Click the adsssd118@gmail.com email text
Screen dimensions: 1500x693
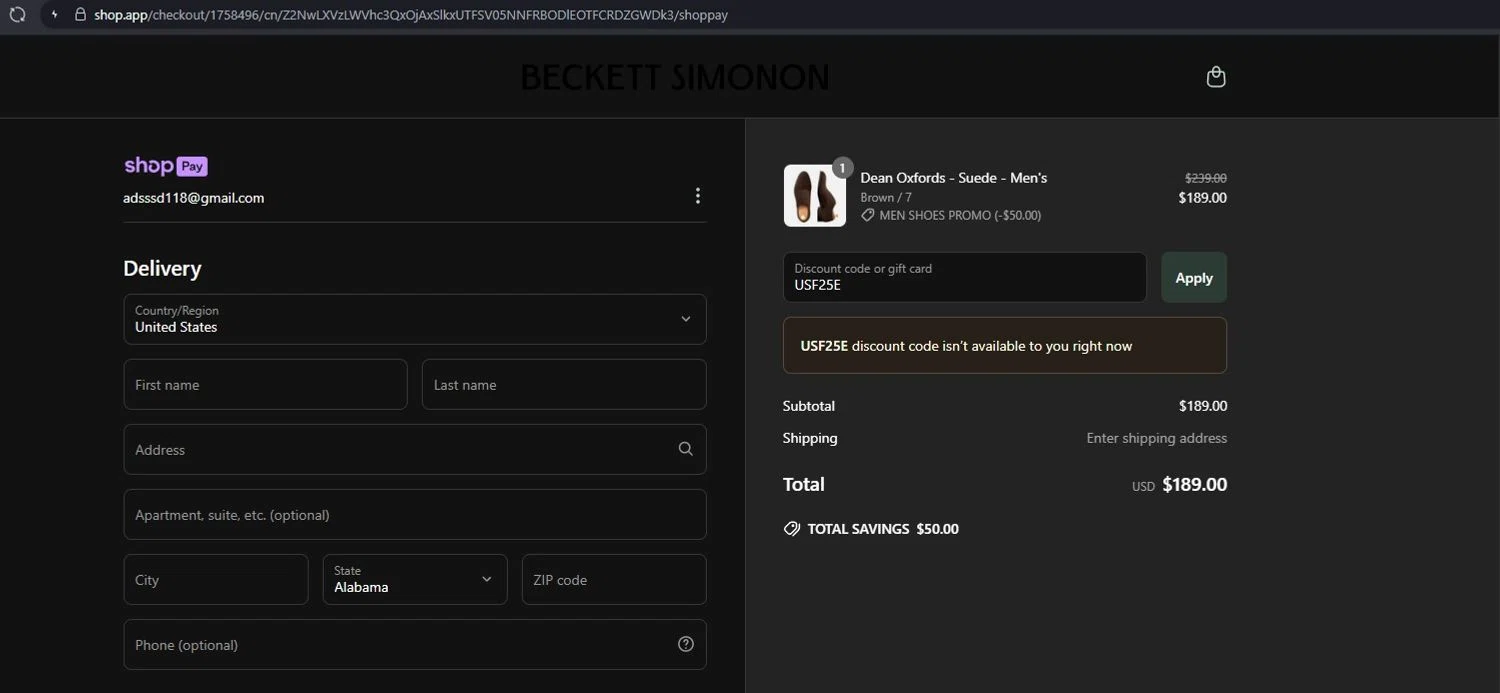tap(194, 198)
